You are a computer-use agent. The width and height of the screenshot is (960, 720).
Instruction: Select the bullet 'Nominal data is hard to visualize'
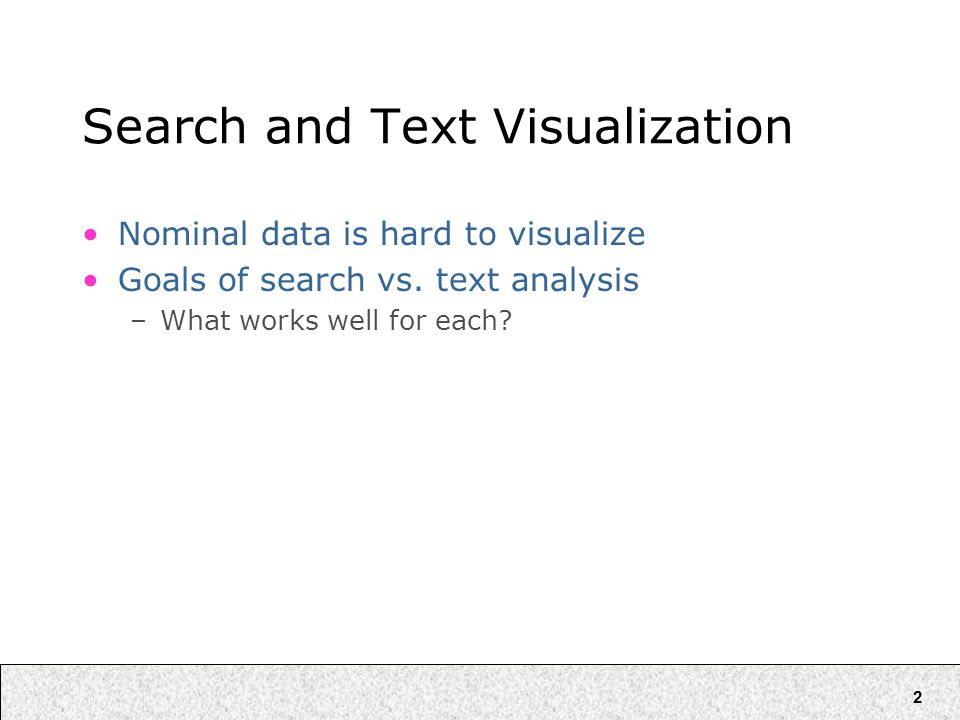381,234
